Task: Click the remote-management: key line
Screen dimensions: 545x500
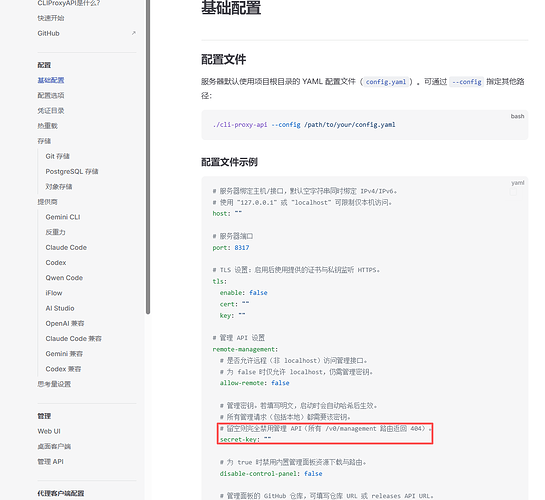Action: click(x=245, y=349)
